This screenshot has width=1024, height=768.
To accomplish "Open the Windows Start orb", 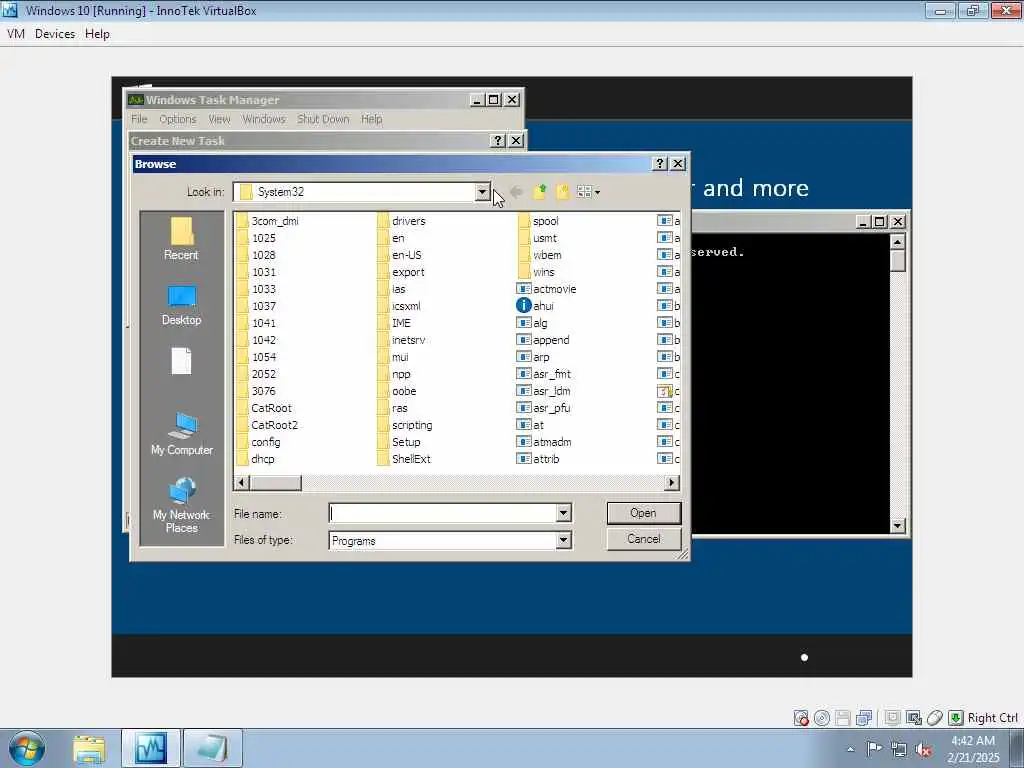I will [x=27, y=748].
